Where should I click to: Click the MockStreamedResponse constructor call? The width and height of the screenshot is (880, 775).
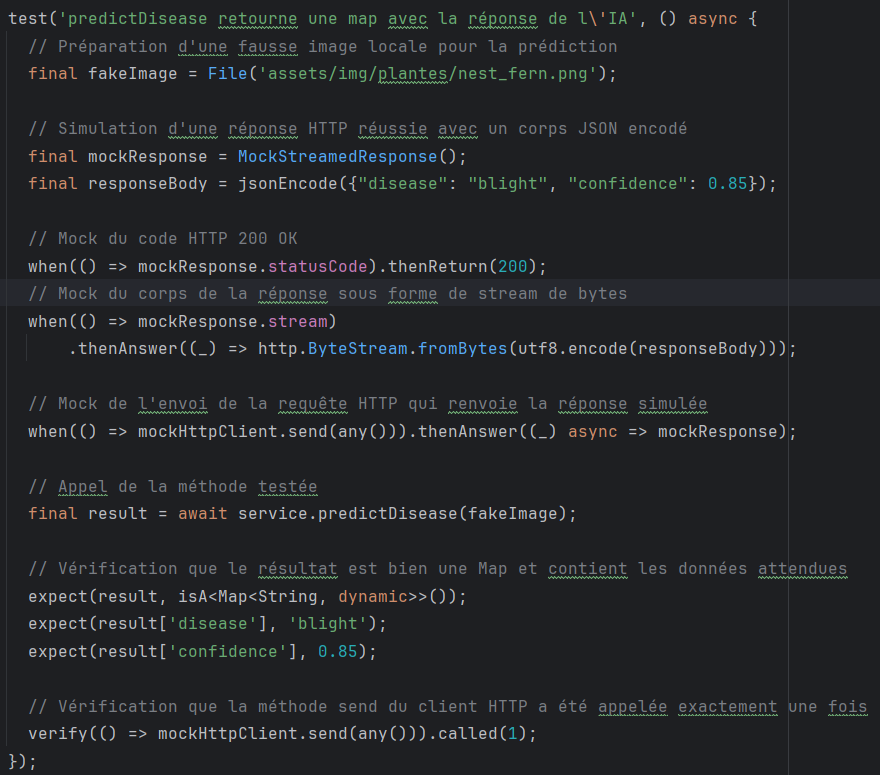337,156
